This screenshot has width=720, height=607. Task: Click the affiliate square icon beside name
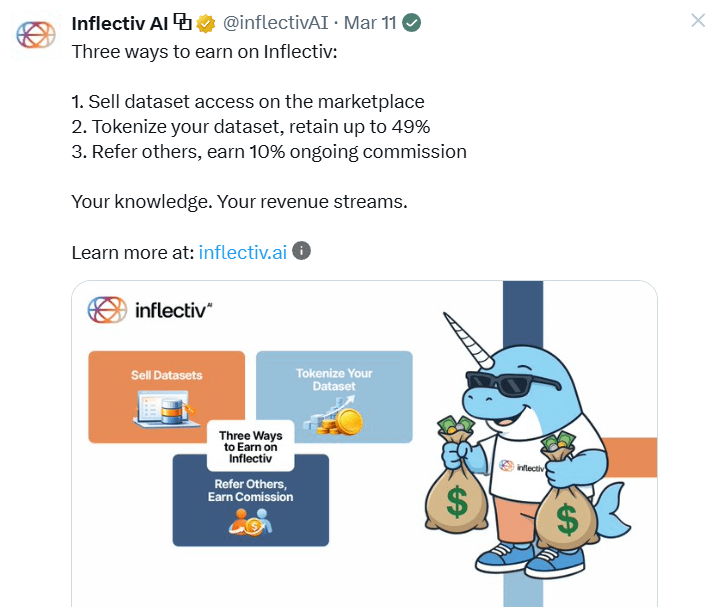182,22
